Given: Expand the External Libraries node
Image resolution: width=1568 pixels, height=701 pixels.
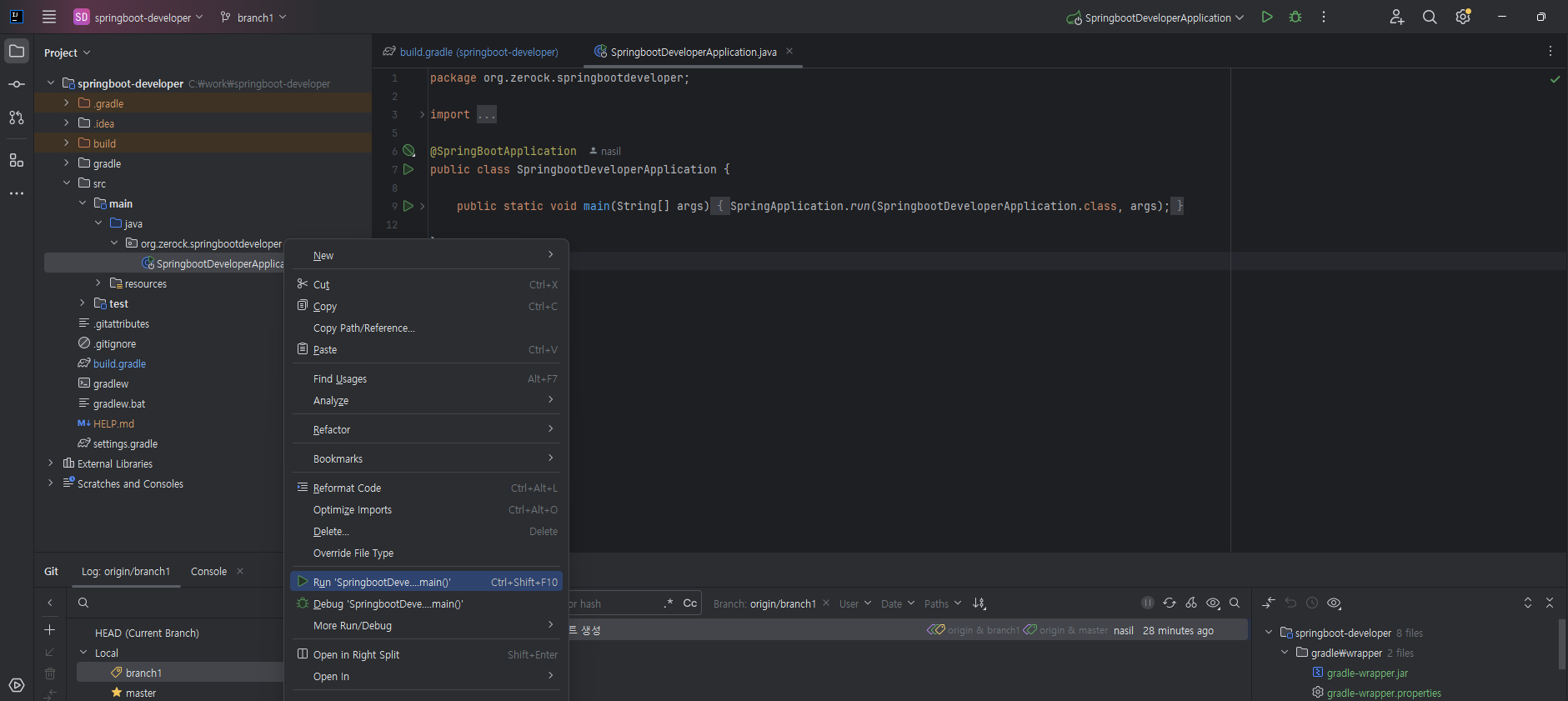Looking at the screenshot, I should tap(51, 463).
